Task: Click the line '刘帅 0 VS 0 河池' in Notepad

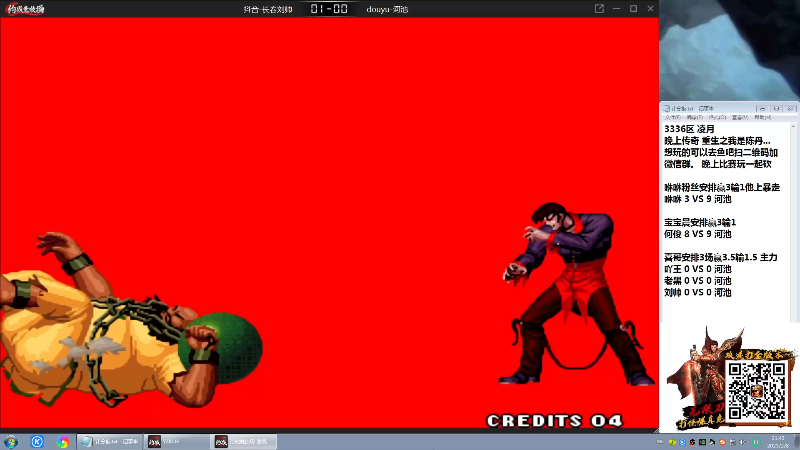Action: coord(697,292)
